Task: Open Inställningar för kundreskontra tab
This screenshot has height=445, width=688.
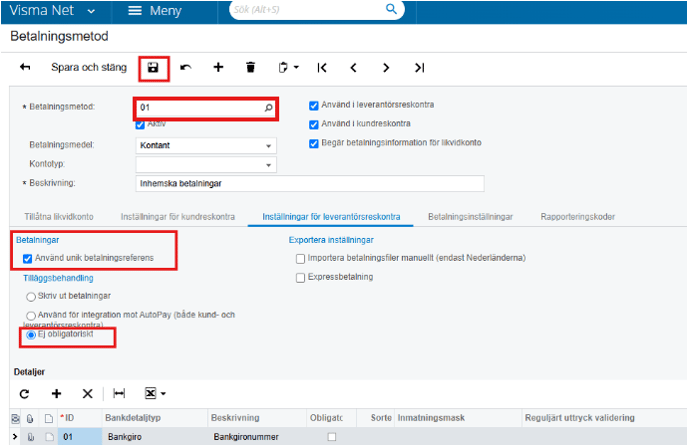Action: (x=178, y=217)
